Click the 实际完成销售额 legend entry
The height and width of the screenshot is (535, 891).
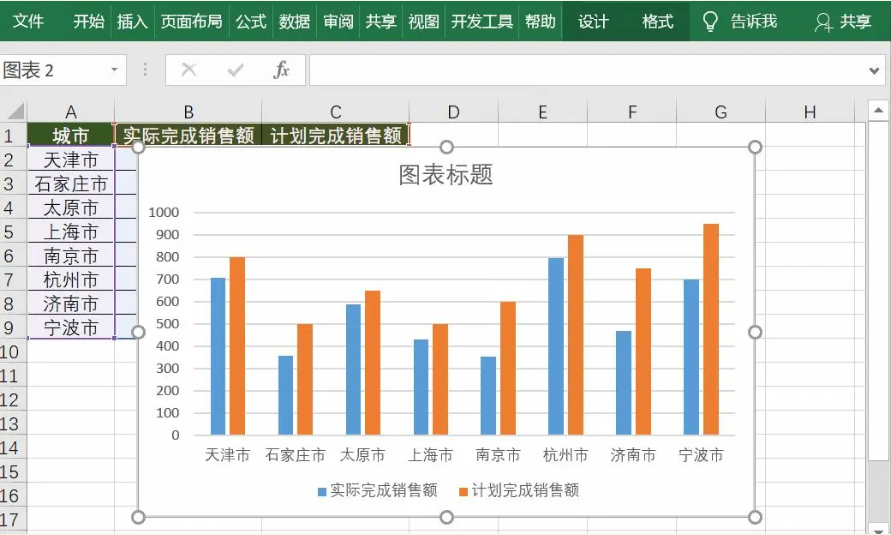pyautogui.click(x=383, y=490)
